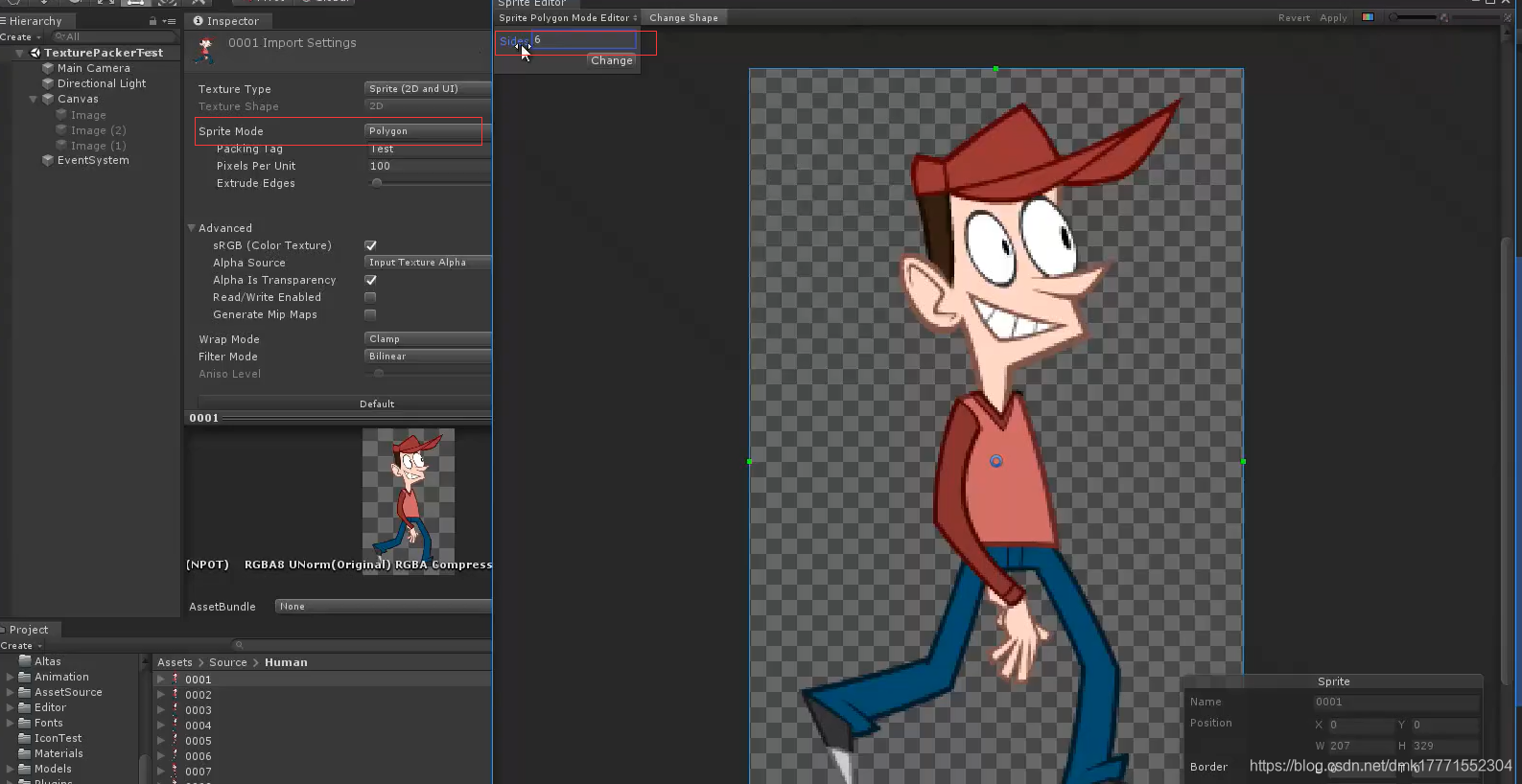Image resolution: width=1522 pixels, height=784 pixels.
Task: Adjust the Sprite Editor zoom slider
Action: pos(1414,17)
